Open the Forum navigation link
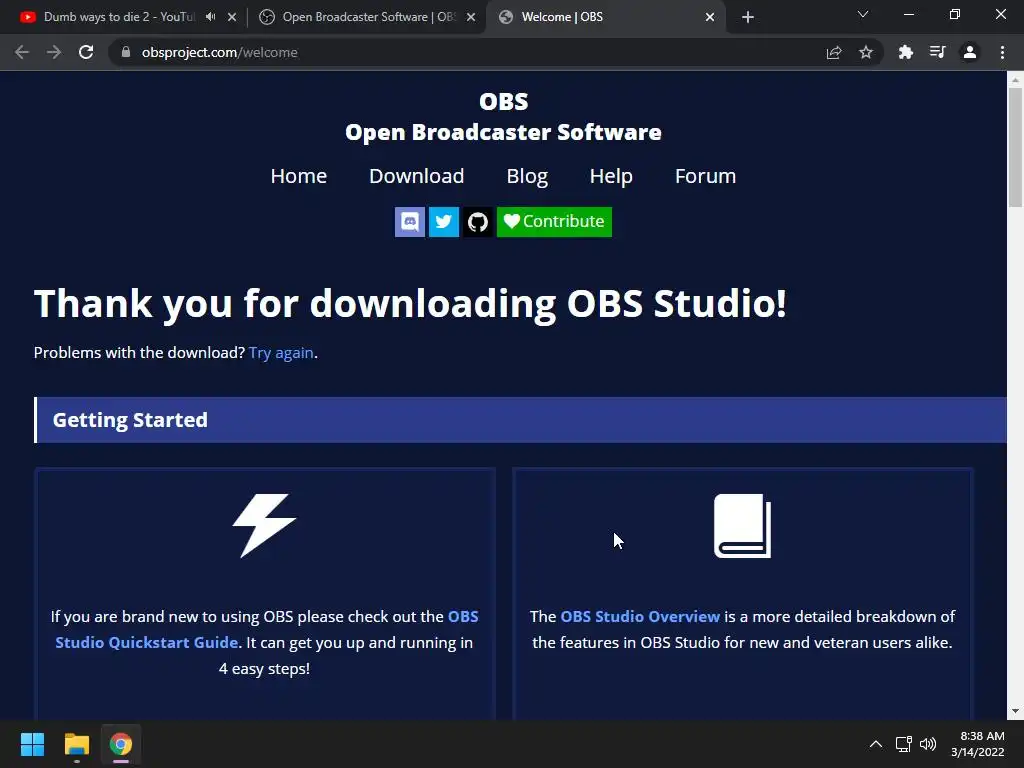The width and height of the screenshot is (1024, 768). pyautogui.click(x=705, y=176)
